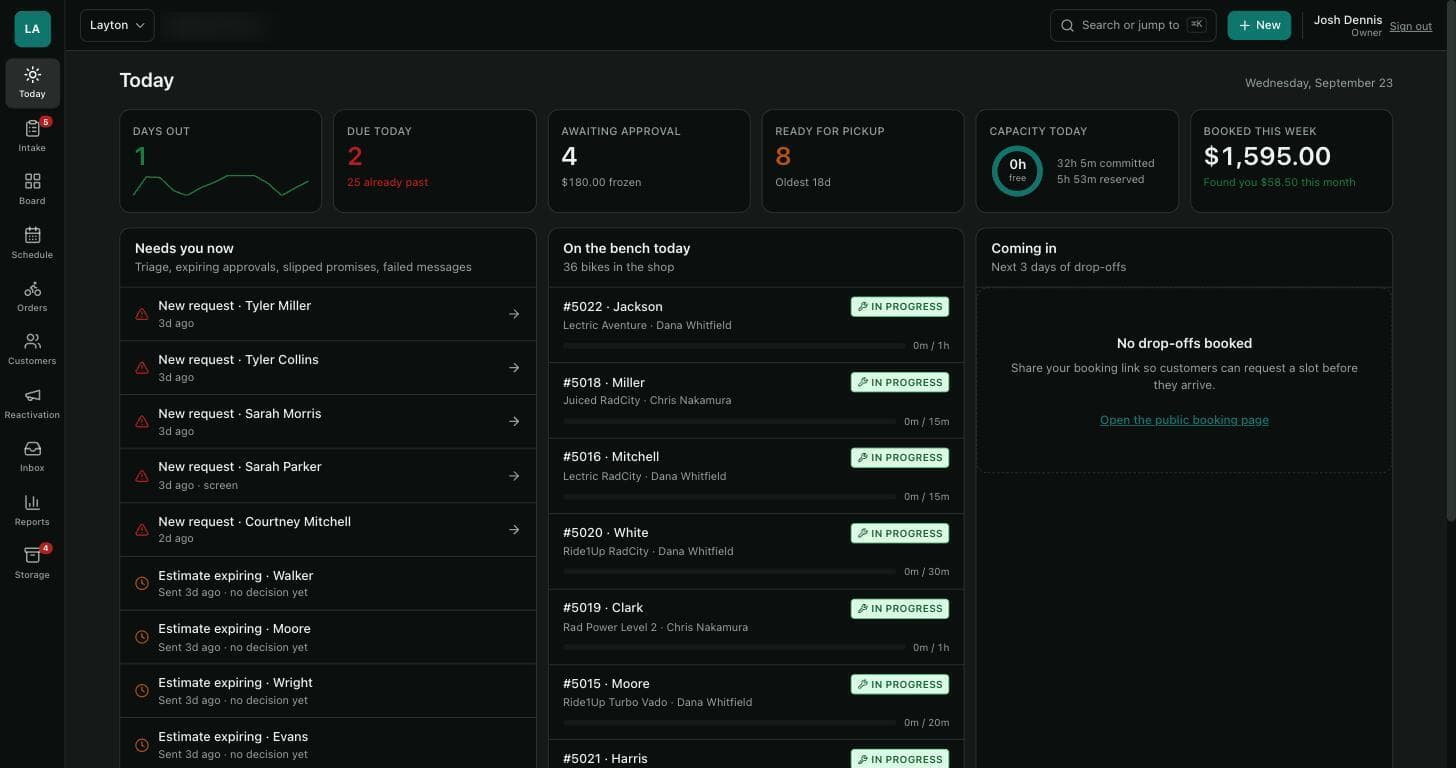Click progress bar of order #5022 Jackson

[734, 346]
